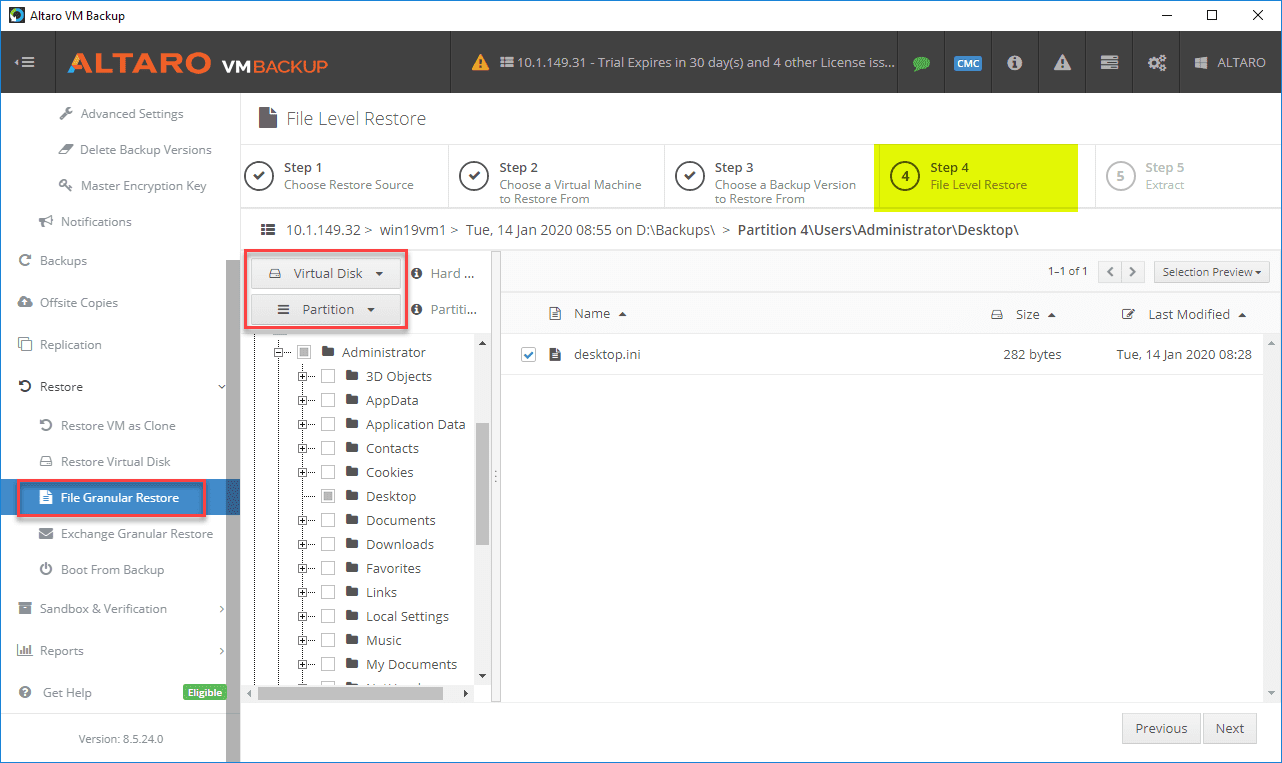Open Boot From Backup in sidebar
This screenshot has height=763, width=1282.
[x=113, y=569]
